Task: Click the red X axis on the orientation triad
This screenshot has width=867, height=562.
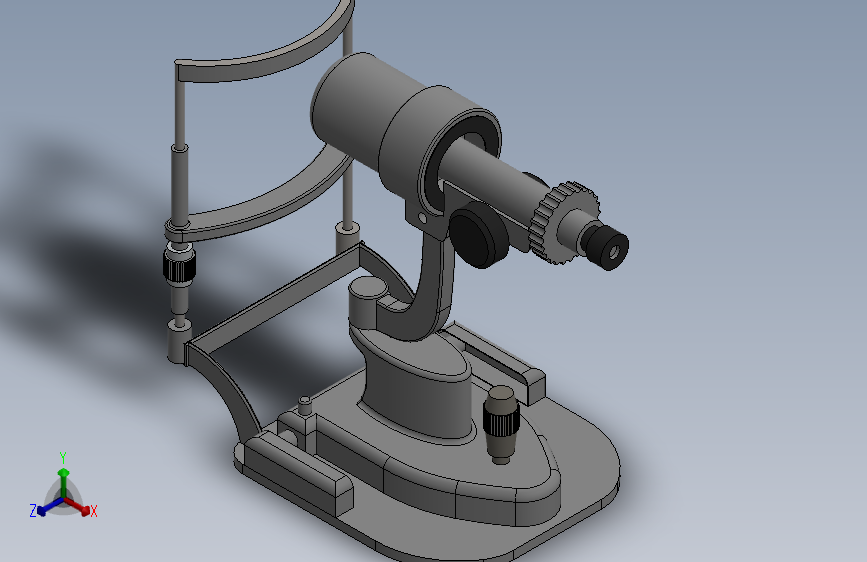Action: coord(77,506)
